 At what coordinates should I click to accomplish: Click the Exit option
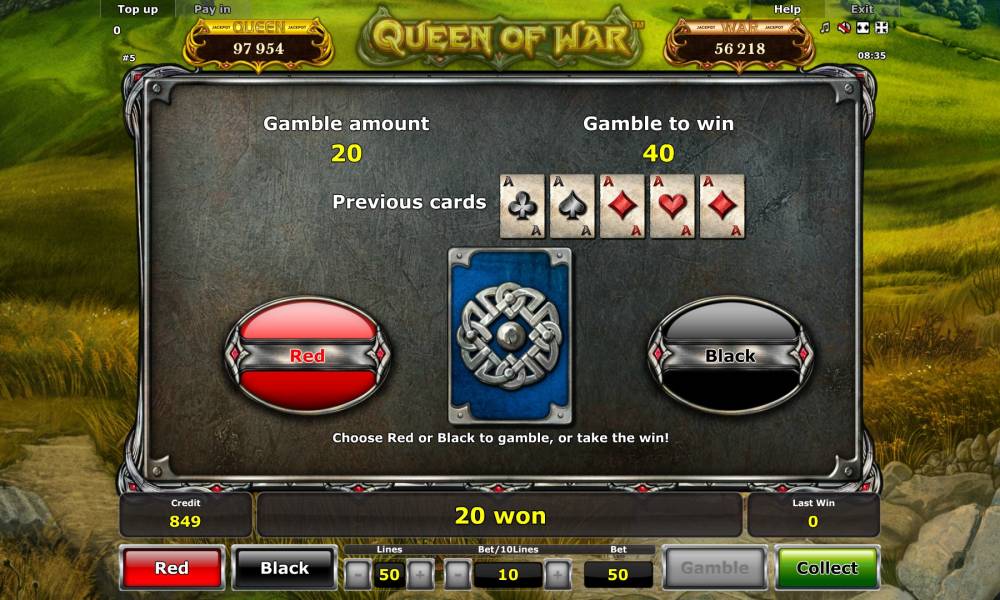(x=862, y=9)
